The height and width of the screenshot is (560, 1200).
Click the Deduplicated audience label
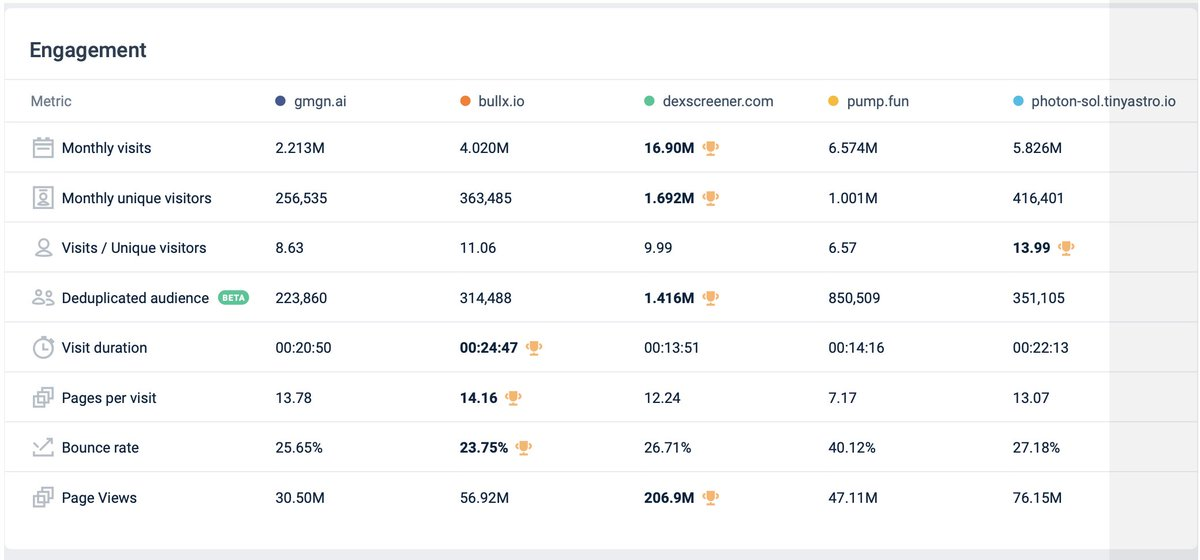[x=135, y=298]
